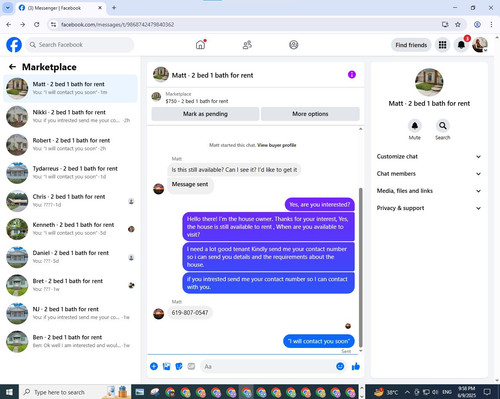Open Daniel - 2 bed 1 bath conversation

[70, 257]
